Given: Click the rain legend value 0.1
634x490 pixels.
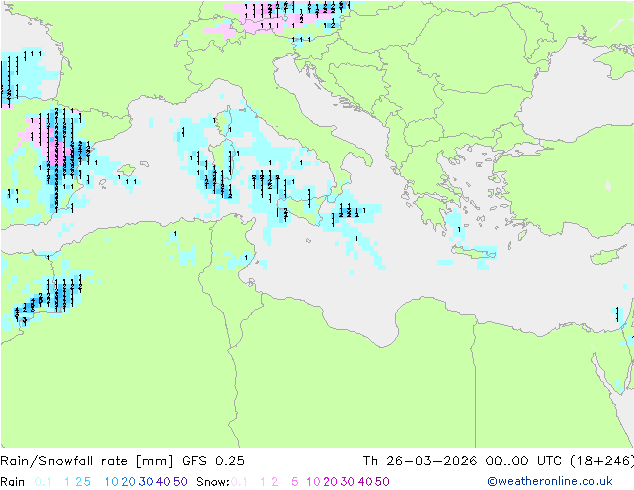Looking at the screenshot, I should pos(43,482).
